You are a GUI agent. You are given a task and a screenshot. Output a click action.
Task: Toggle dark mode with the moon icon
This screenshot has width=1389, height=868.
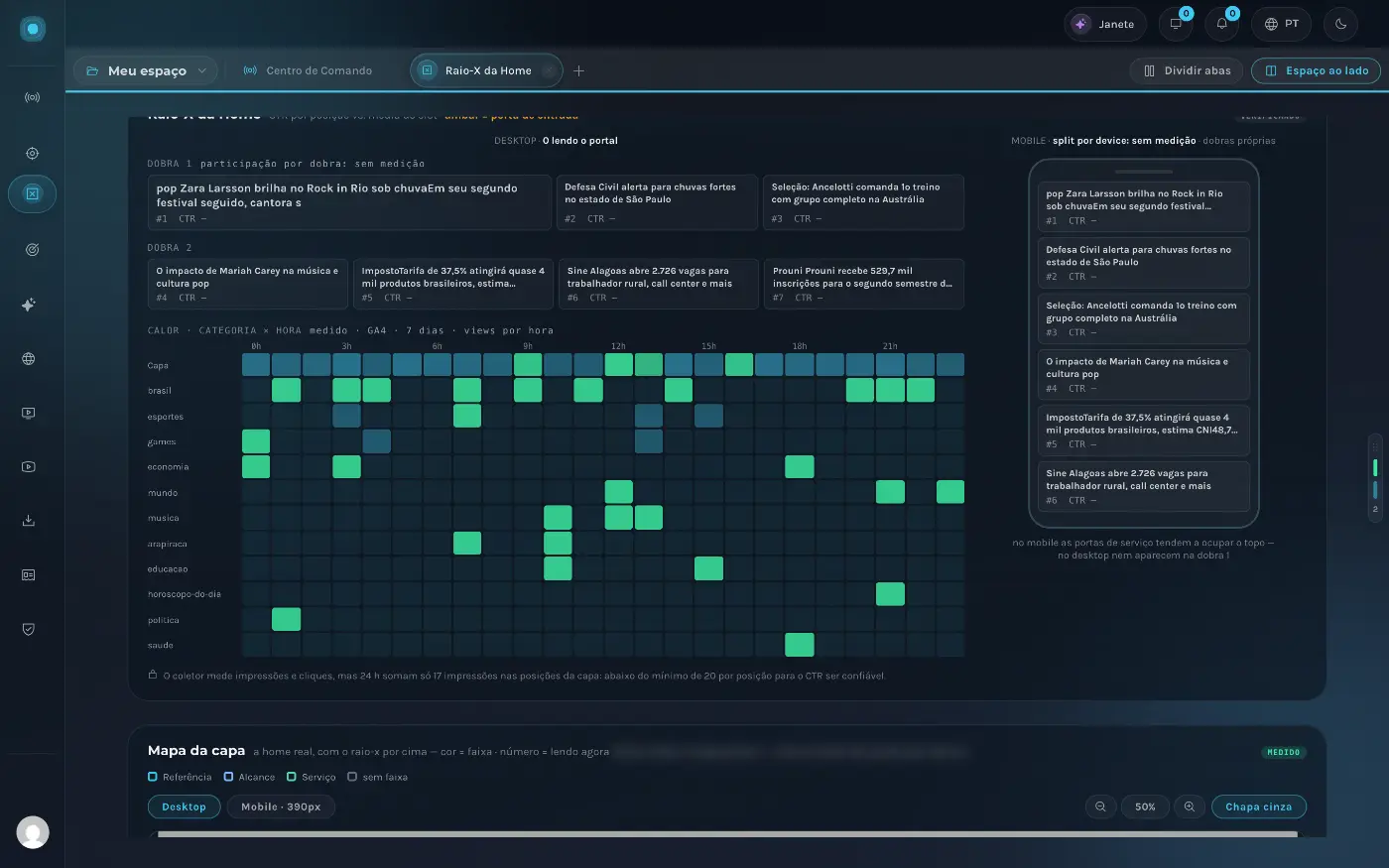pyautogui.click(x=1340, y=24)
